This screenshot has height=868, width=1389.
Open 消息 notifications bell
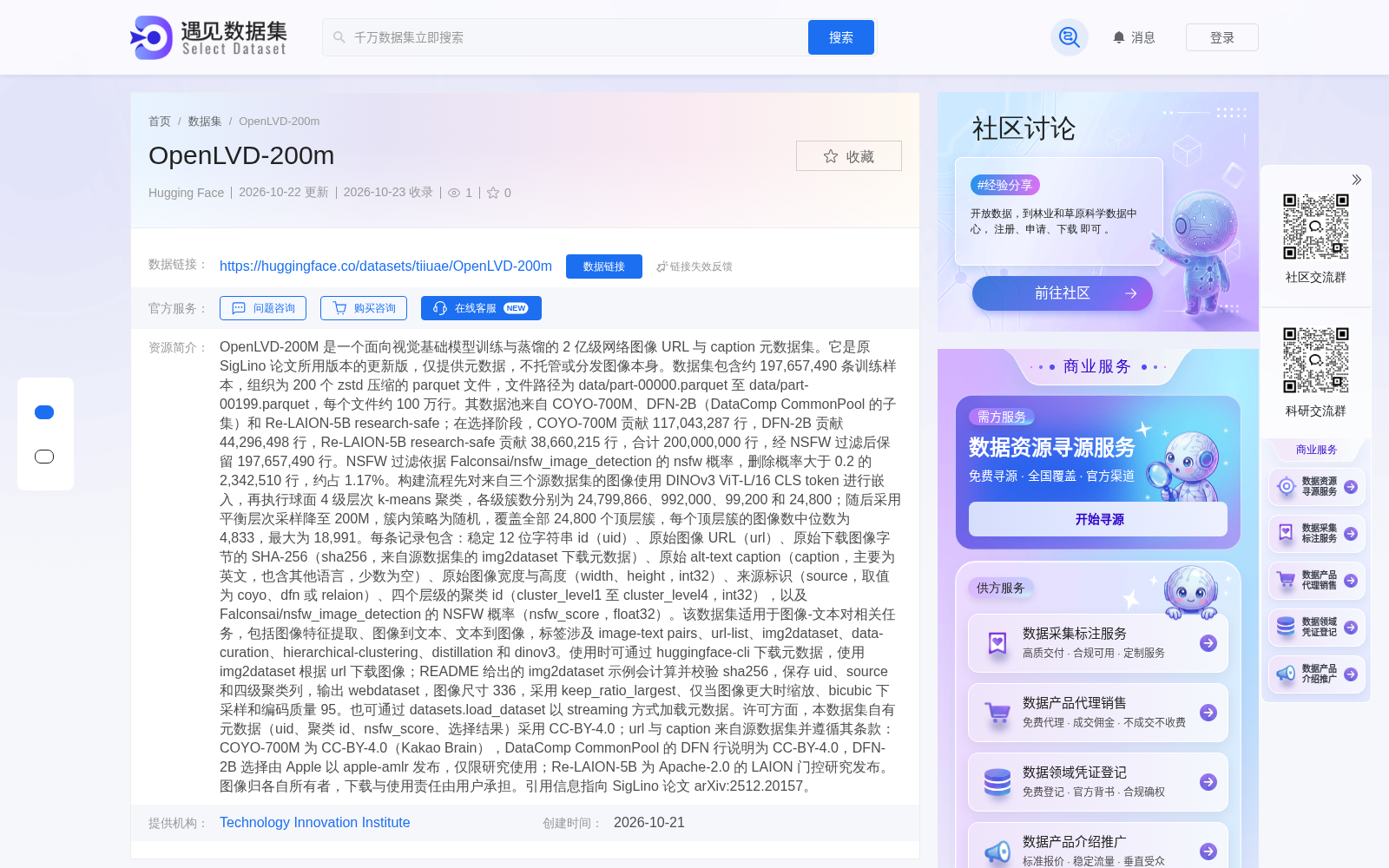[1134, 37]
